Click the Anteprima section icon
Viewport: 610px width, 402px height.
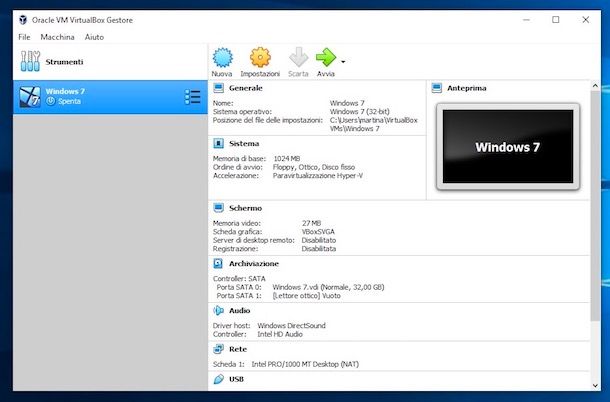point(437,88)
